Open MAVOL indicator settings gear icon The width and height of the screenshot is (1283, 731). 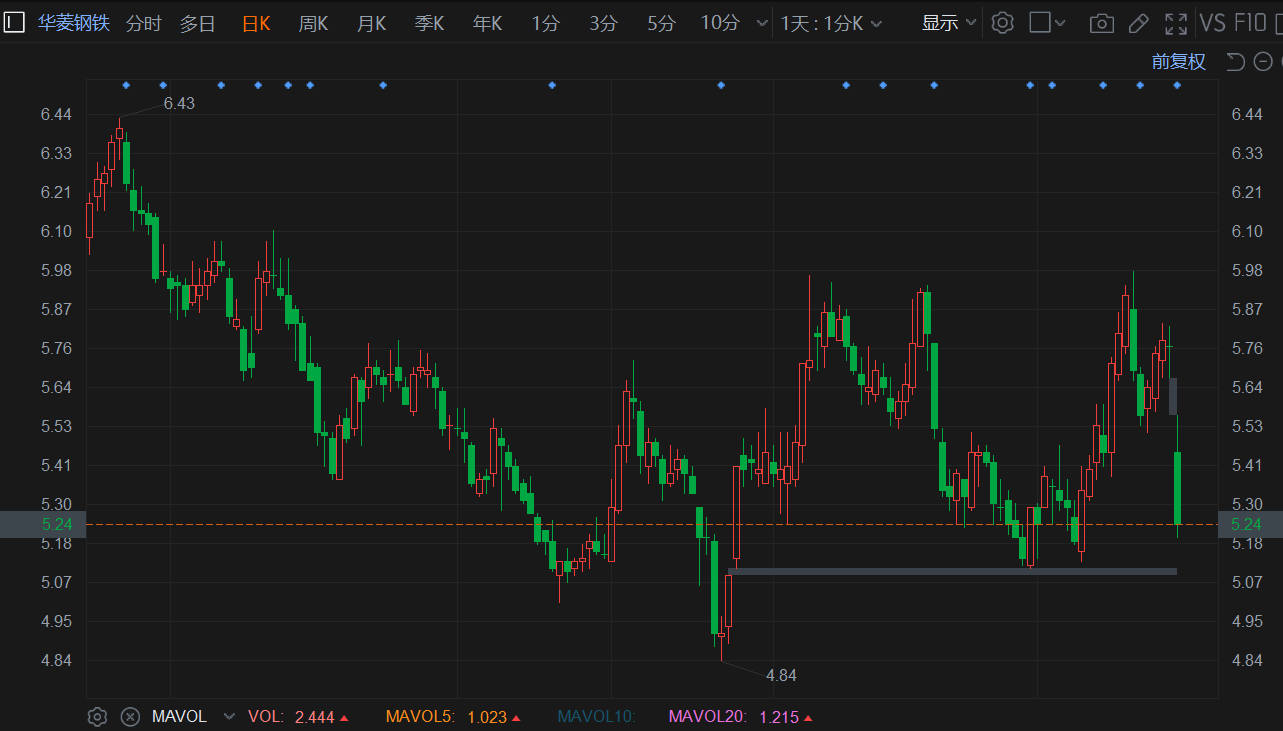[97, 716]
